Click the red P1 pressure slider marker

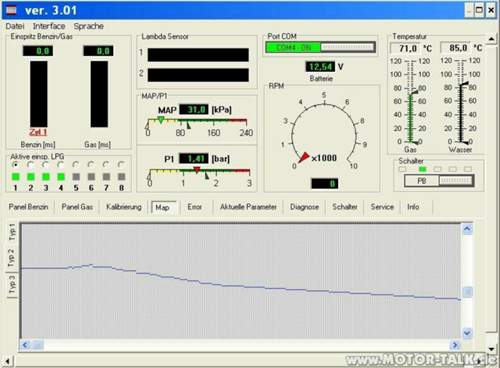coord(197,170)
